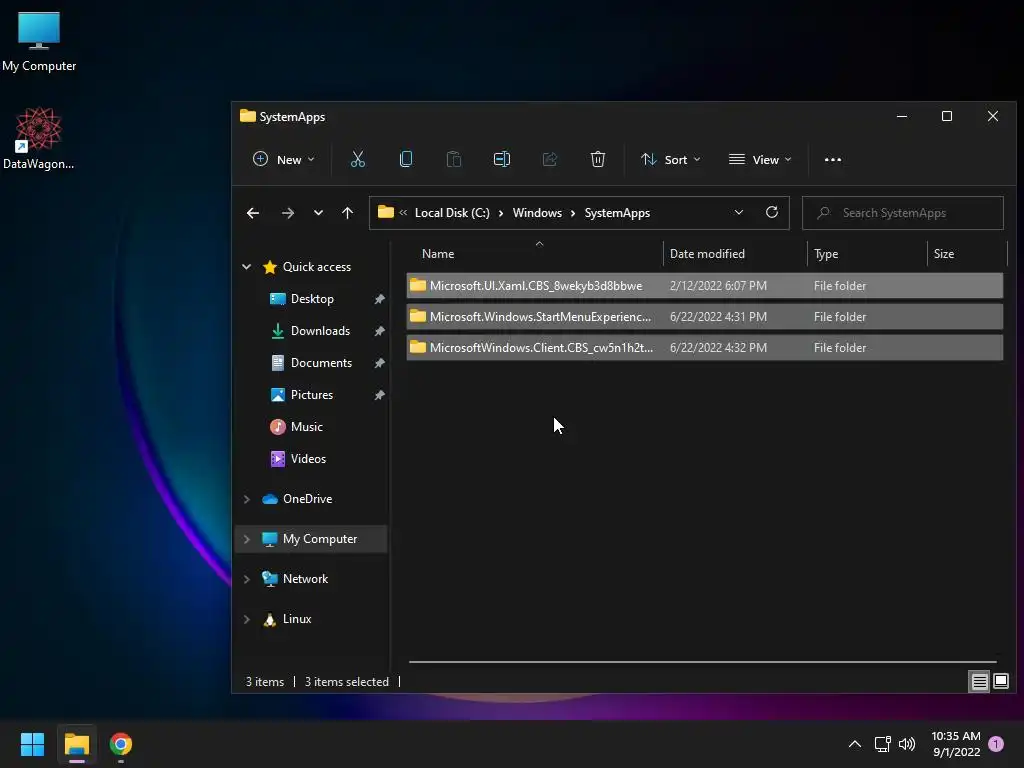This screenshot has height=768, width=1024.
Task: Click File Explorer icon in taskbar
Action: point(76,744)
